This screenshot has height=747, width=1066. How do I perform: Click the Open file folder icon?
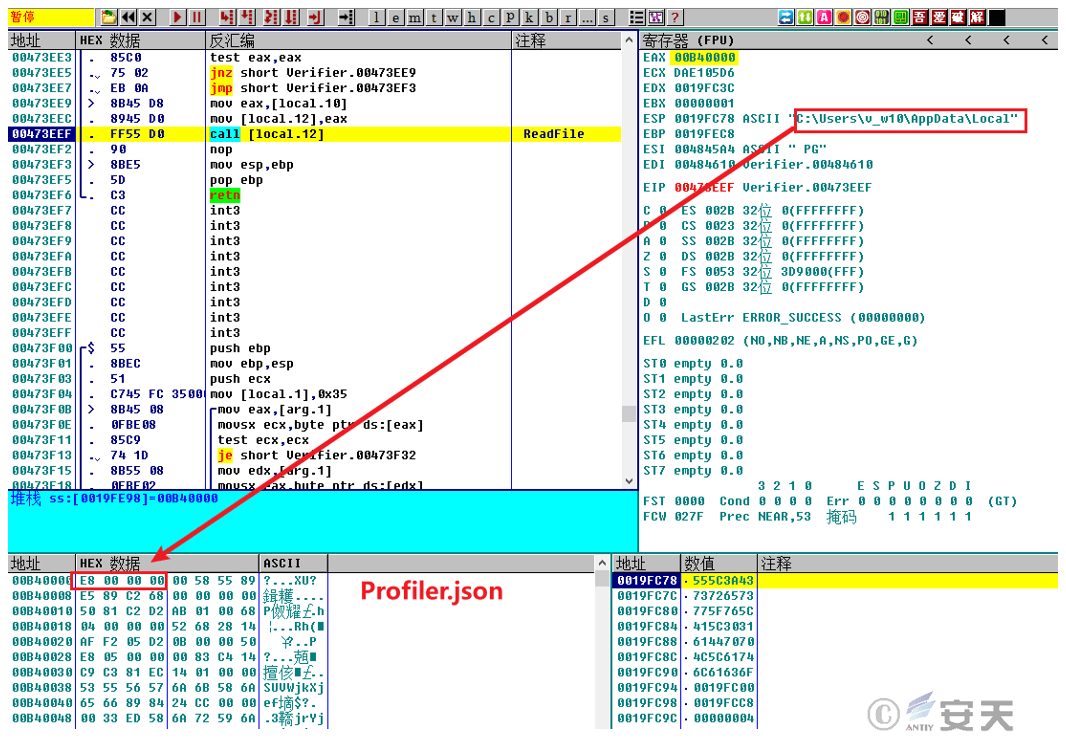pos(109,17)
